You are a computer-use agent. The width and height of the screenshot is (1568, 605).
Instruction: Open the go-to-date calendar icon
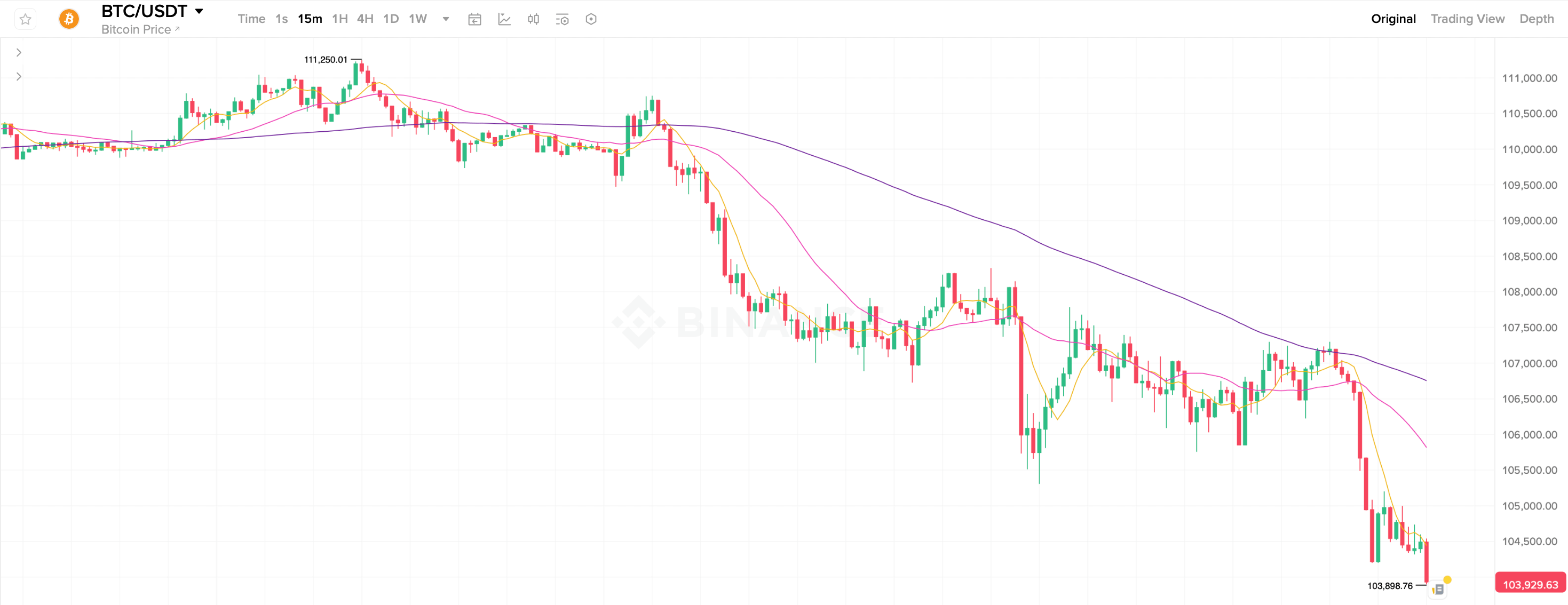(475, 20)
